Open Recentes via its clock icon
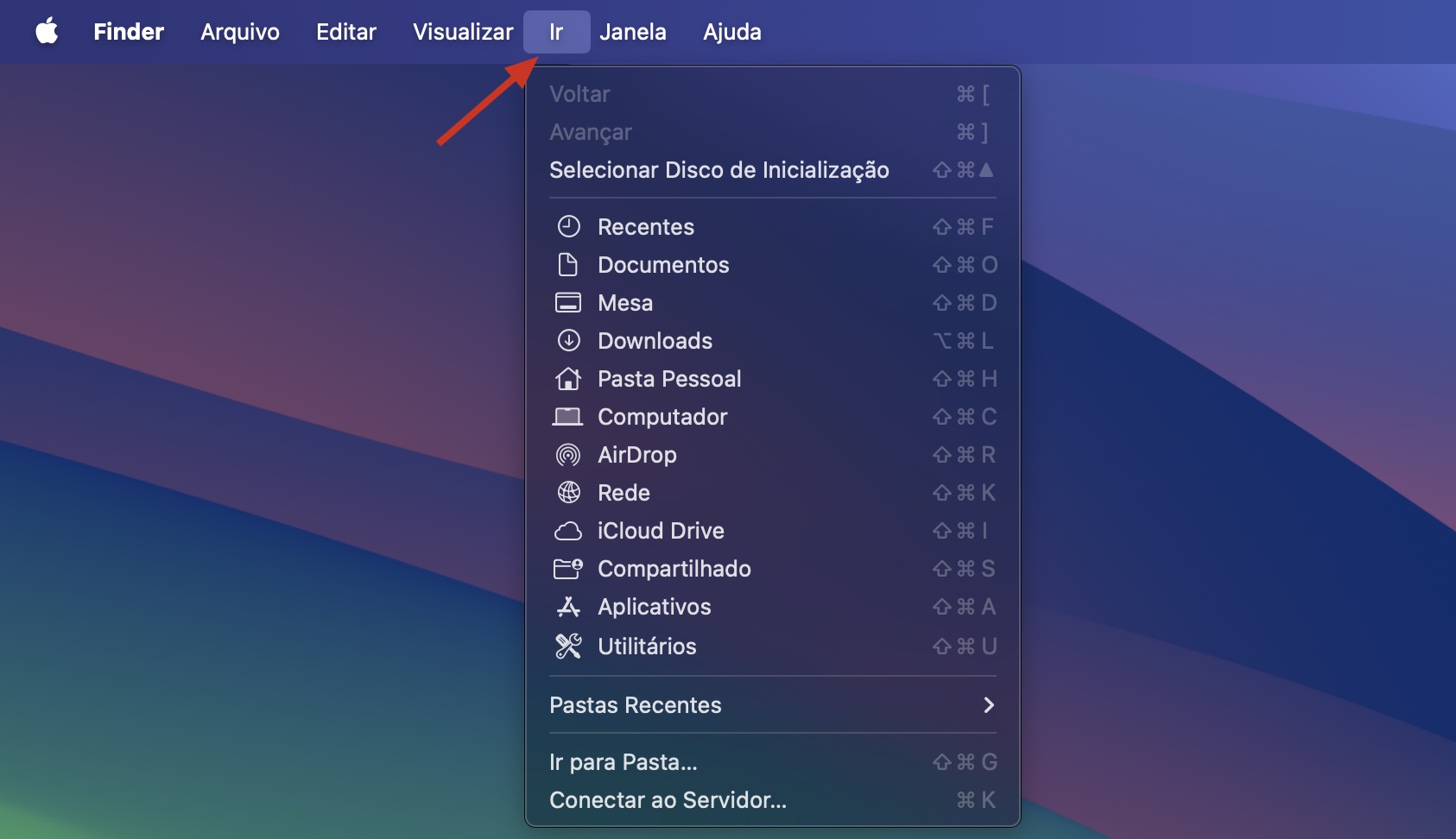The height and width of the screenshot is (839, 1456). (569, 226)
